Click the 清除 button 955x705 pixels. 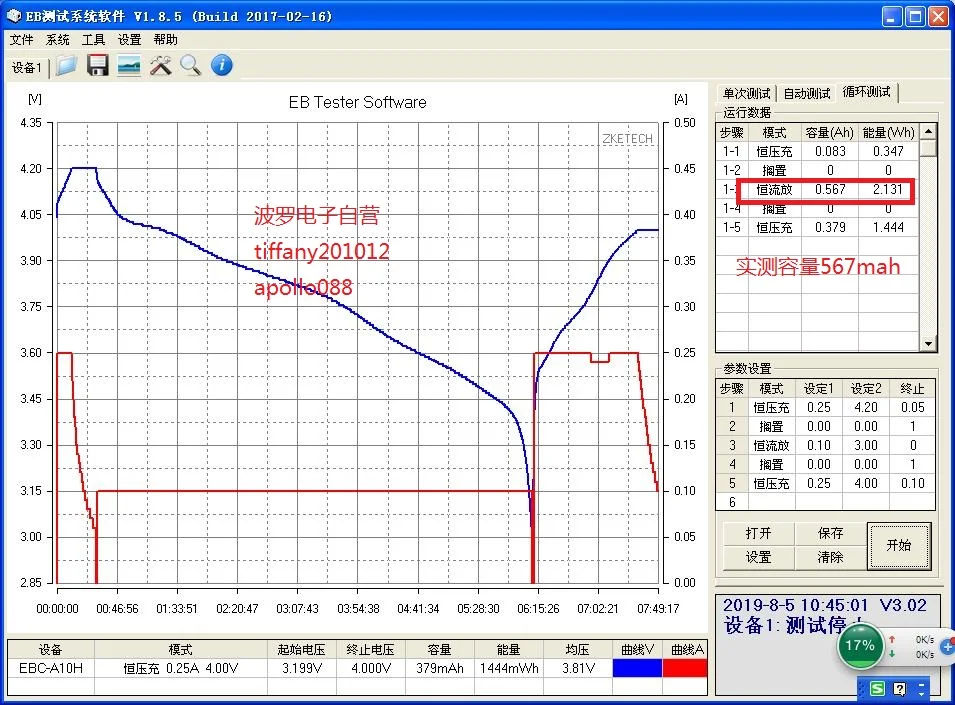[830, 557]
